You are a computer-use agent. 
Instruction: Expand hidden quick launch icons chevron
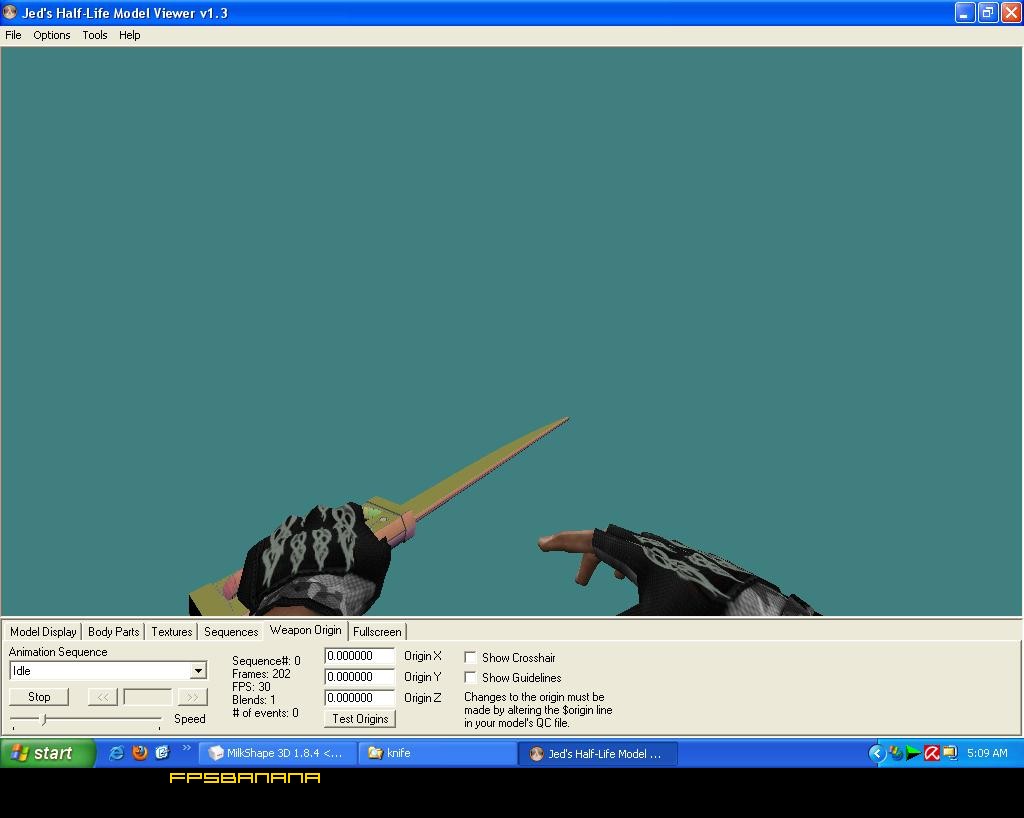click(x=186, y=749)
